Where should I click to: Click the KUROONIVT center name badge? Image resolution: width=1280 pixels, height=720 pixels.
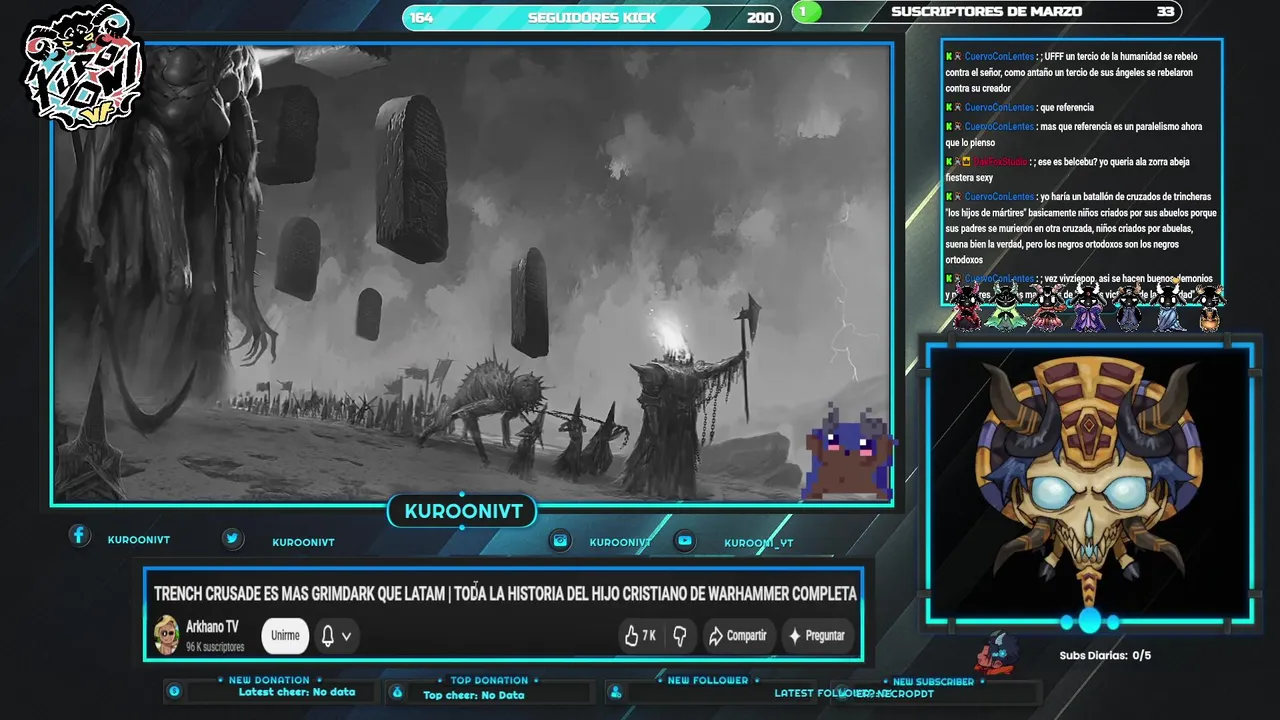463,512
